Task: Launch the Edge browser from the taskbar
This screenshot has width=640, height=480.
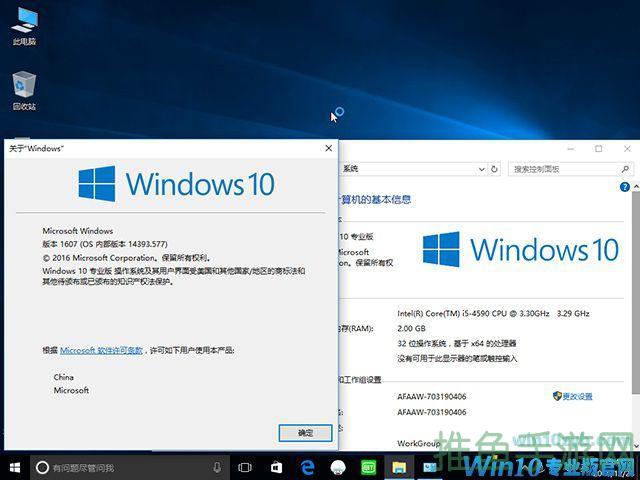Action: point(307,467)
